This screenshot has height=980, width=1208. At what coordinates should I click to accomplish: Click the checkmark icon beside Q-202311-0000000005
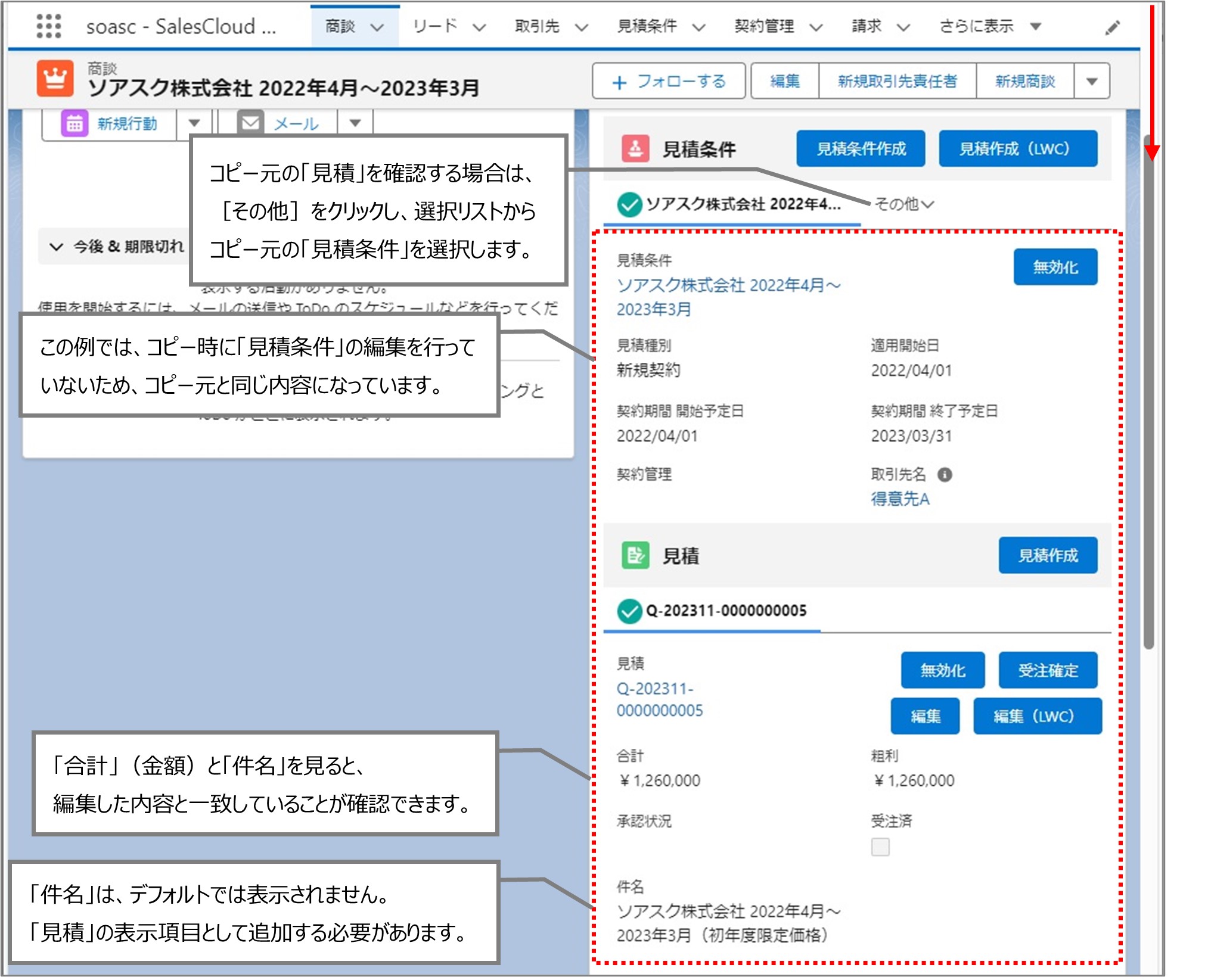pyautogui.click(x=629, y=611)
